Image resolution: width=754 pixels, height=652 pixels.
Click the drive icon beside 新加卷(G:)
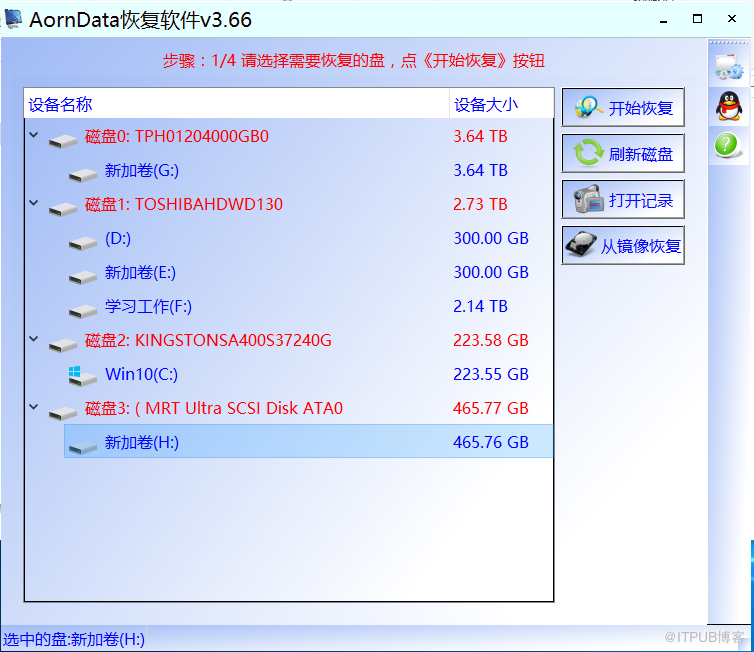[x=83, y=175]
